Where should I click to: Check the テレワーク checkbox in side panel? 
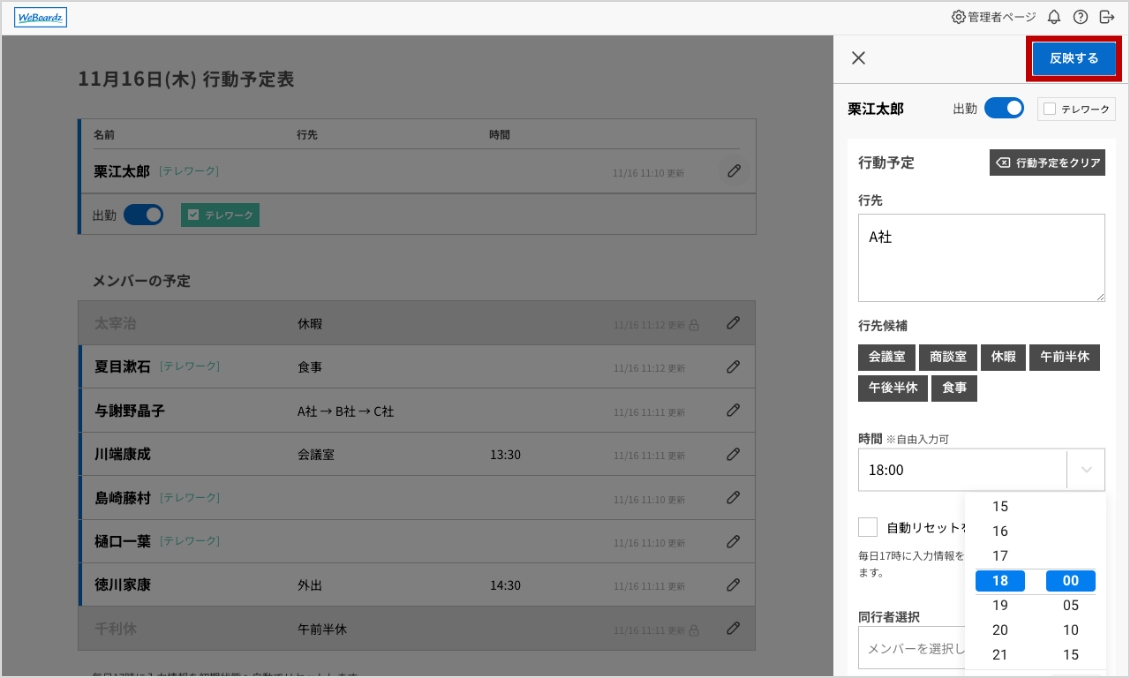[1050, 109]
